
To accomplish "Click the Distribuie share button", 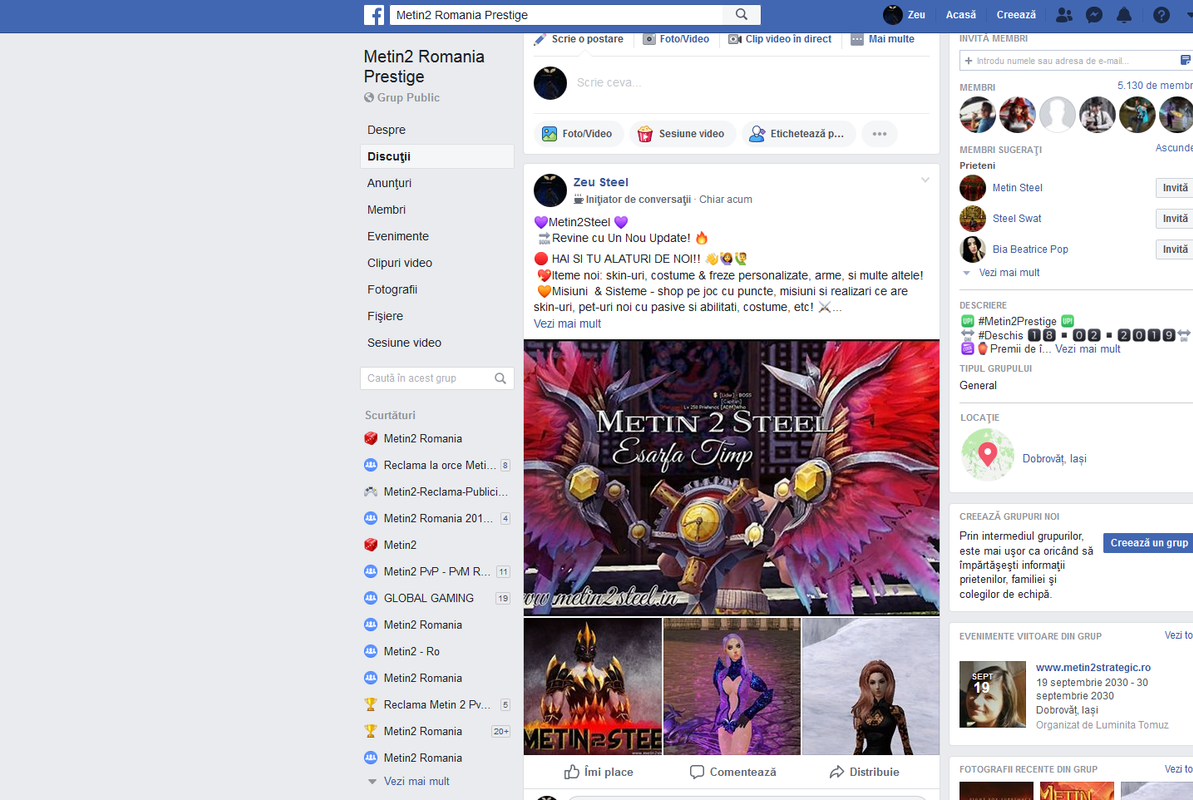I will point(864,772).
